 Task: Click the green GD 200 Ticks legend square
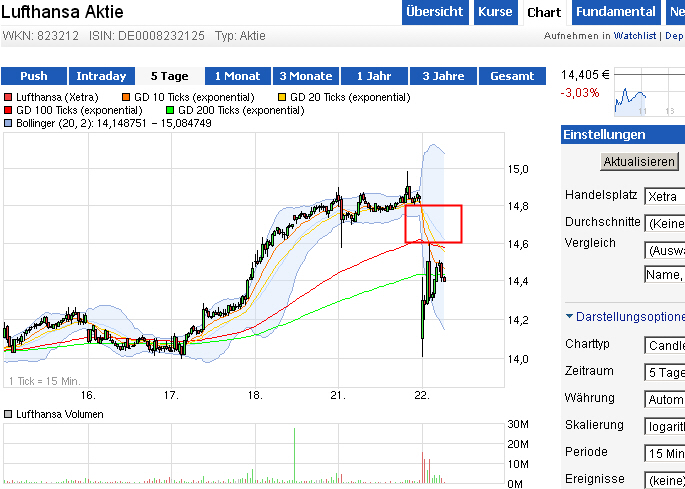click(x=171, y=110)
